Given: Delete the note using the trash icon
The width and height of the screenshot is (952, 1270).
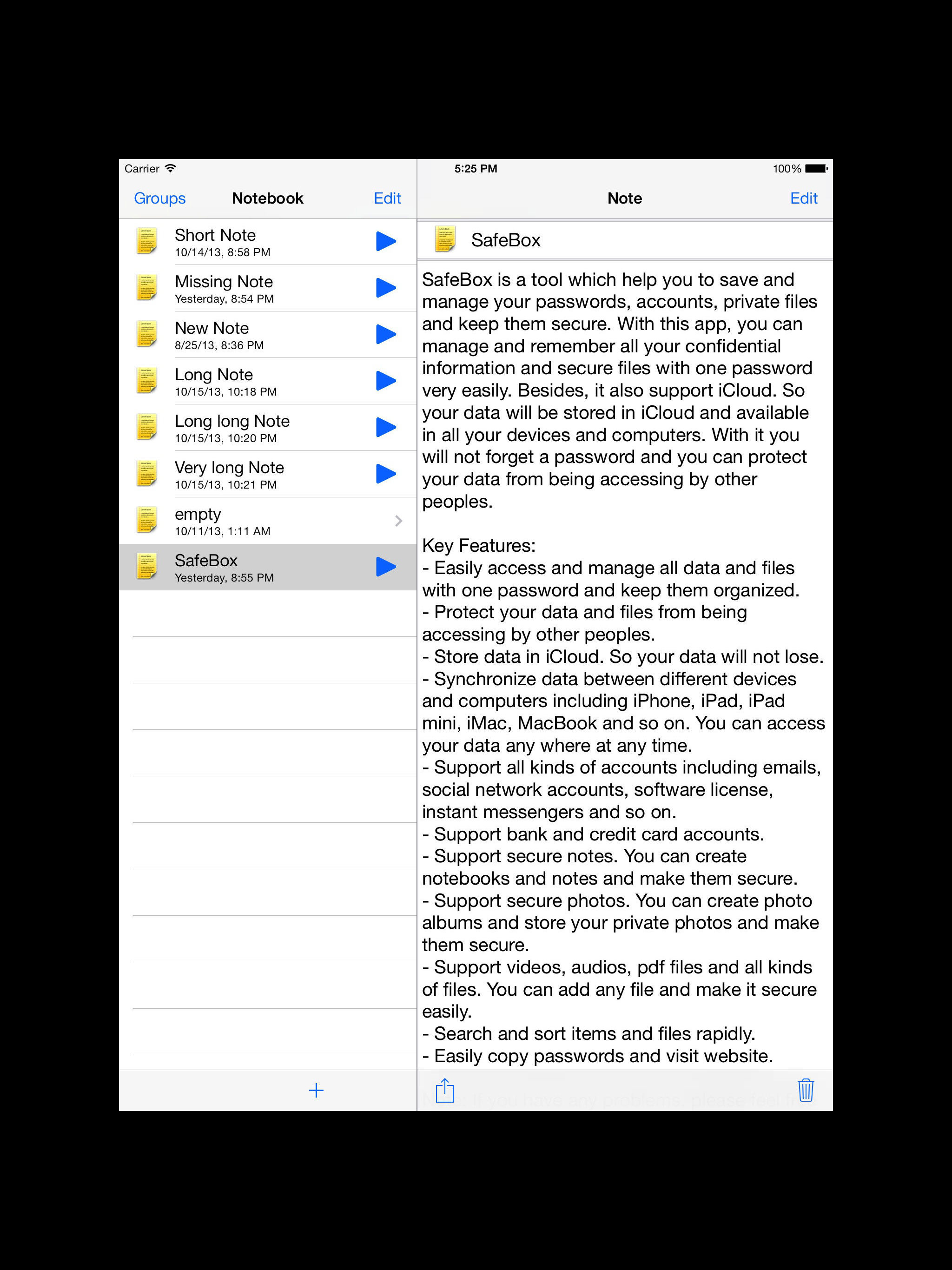Looking at the screenshot, I should [806, 1090].
